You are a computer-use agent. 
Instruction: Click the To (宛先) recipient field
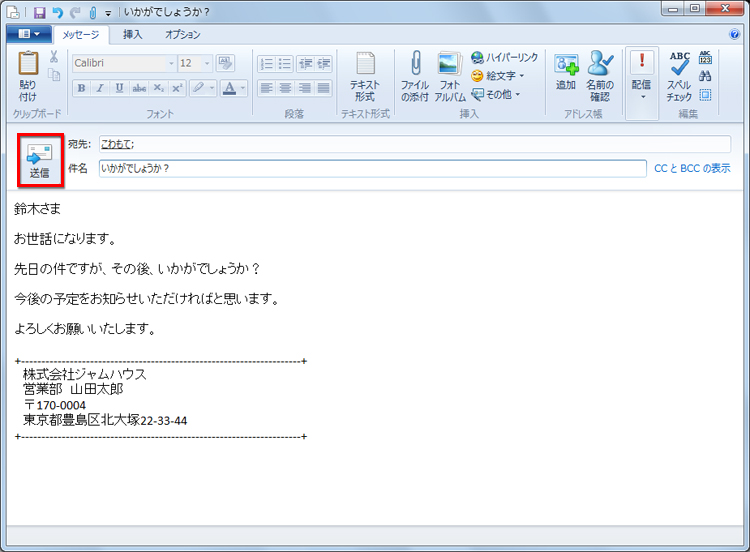[x=415, y=144]
